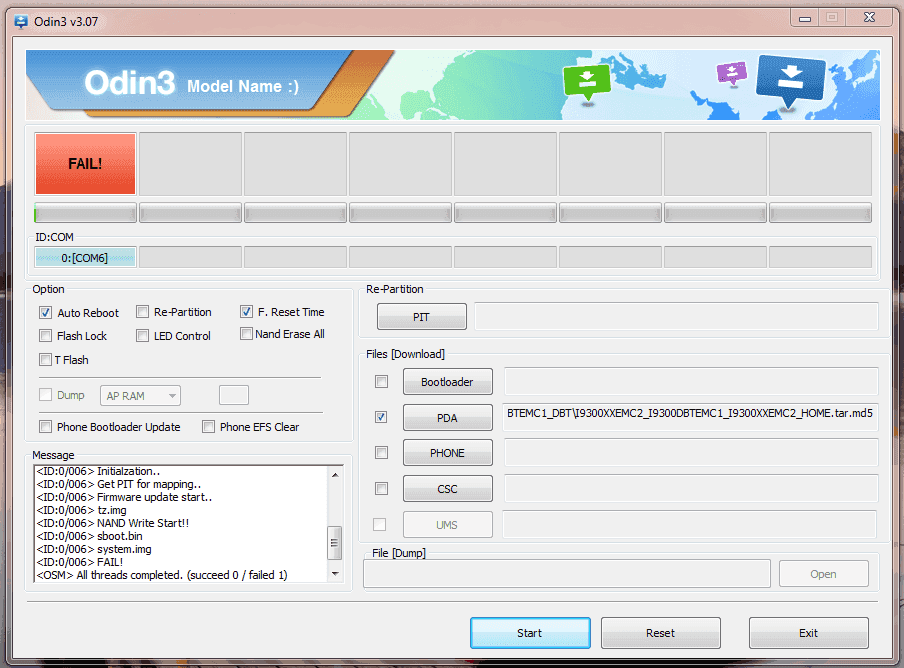The width and height of the screenshot is (904, 668).
Task: Uncheck the PDA file checkbox
Action: pyautogui.click(x=381, y=417)
